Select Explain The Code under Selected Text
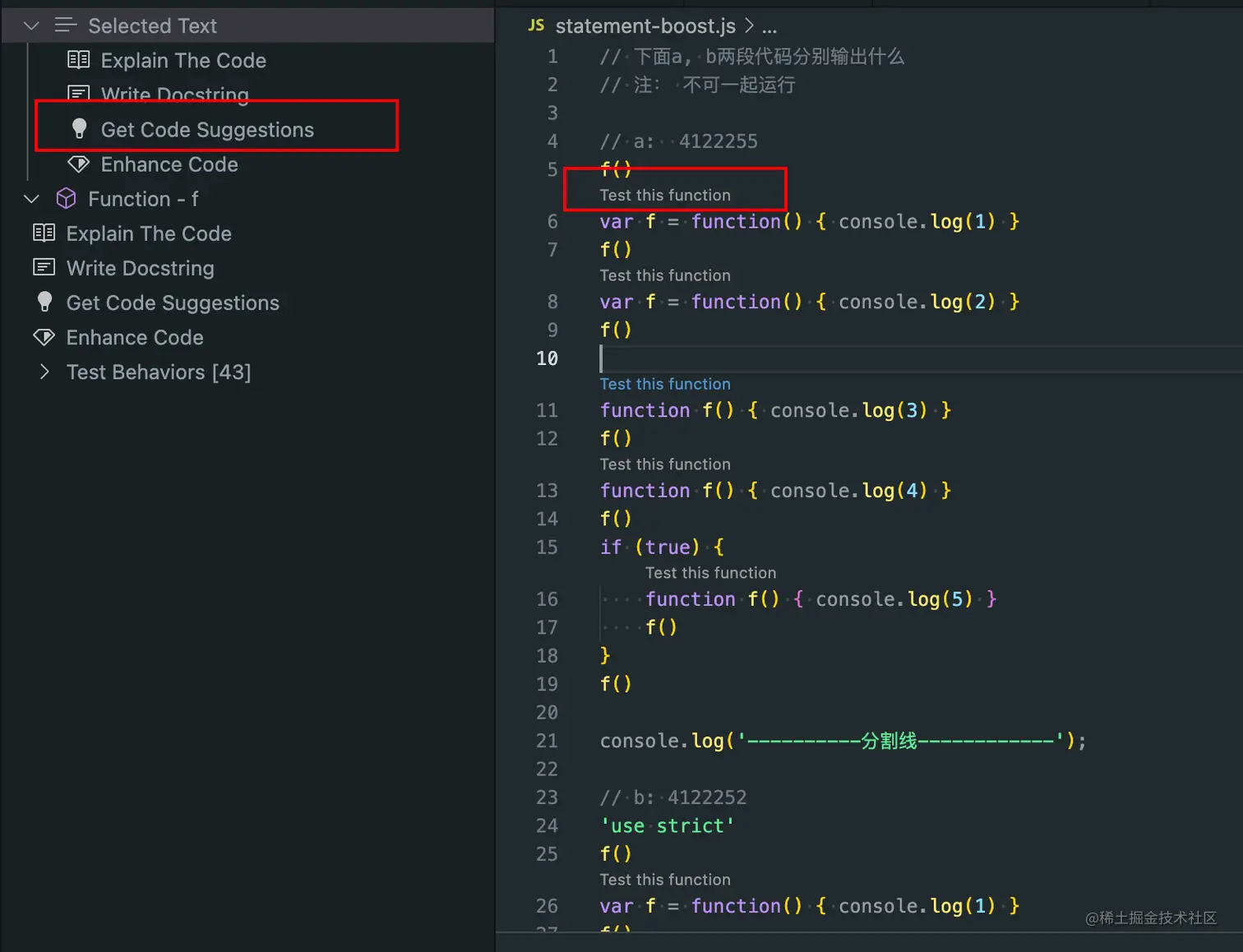 click(x=183, y=61)
